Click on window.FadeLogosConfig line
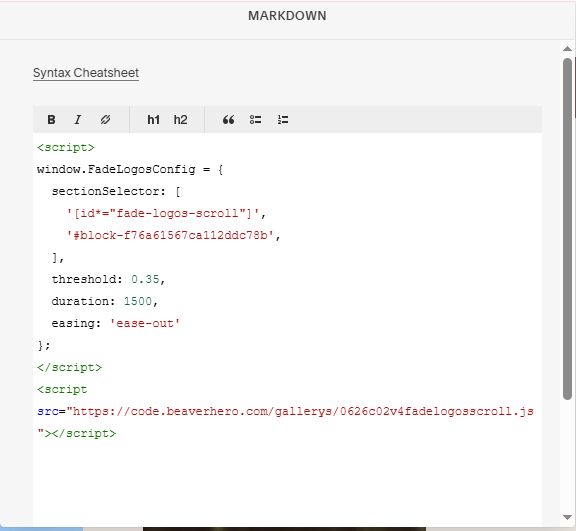Image resolution: width=576 pixels, height=531 pixels. (x=130, y=169)
